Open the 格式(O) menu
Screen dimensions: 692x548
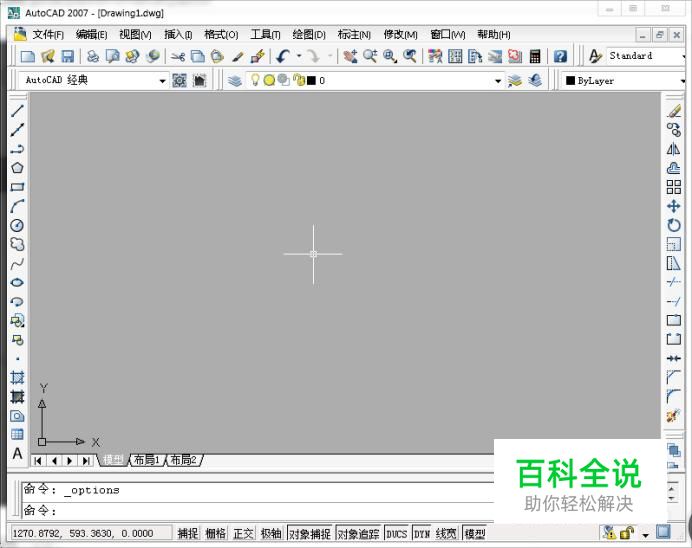(x=221, y=34)
